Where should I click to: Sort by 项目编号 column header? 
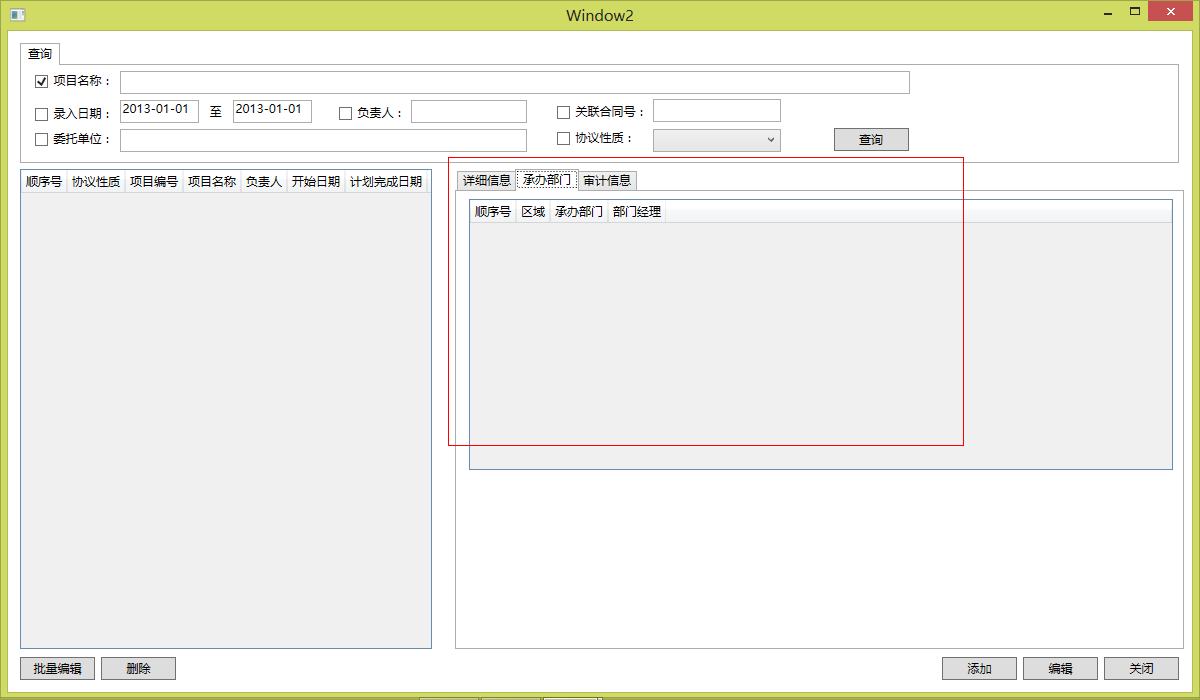click(x=154, y=182)
